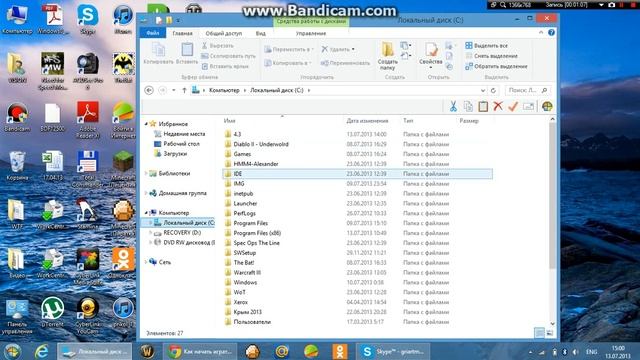Open the Total Commander desktop shortcut
640x360 pixels.
pyautogui.click(x=87, y=169)
